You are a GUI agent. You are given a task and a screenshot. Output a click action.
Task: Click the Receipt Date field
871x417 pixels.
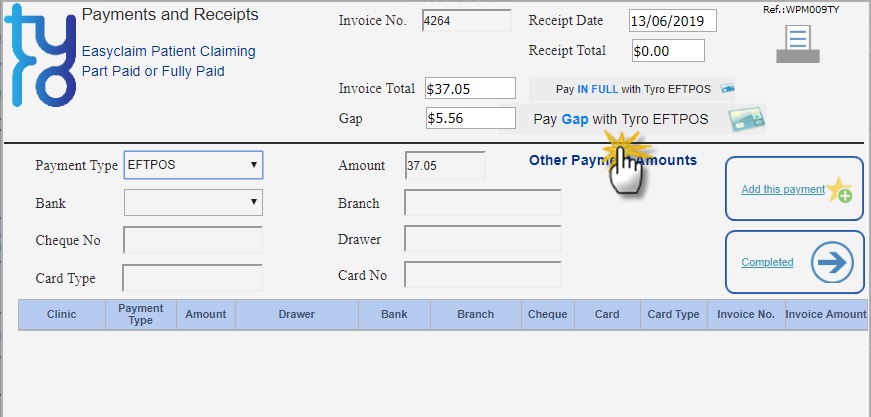[x=673, y=21]
